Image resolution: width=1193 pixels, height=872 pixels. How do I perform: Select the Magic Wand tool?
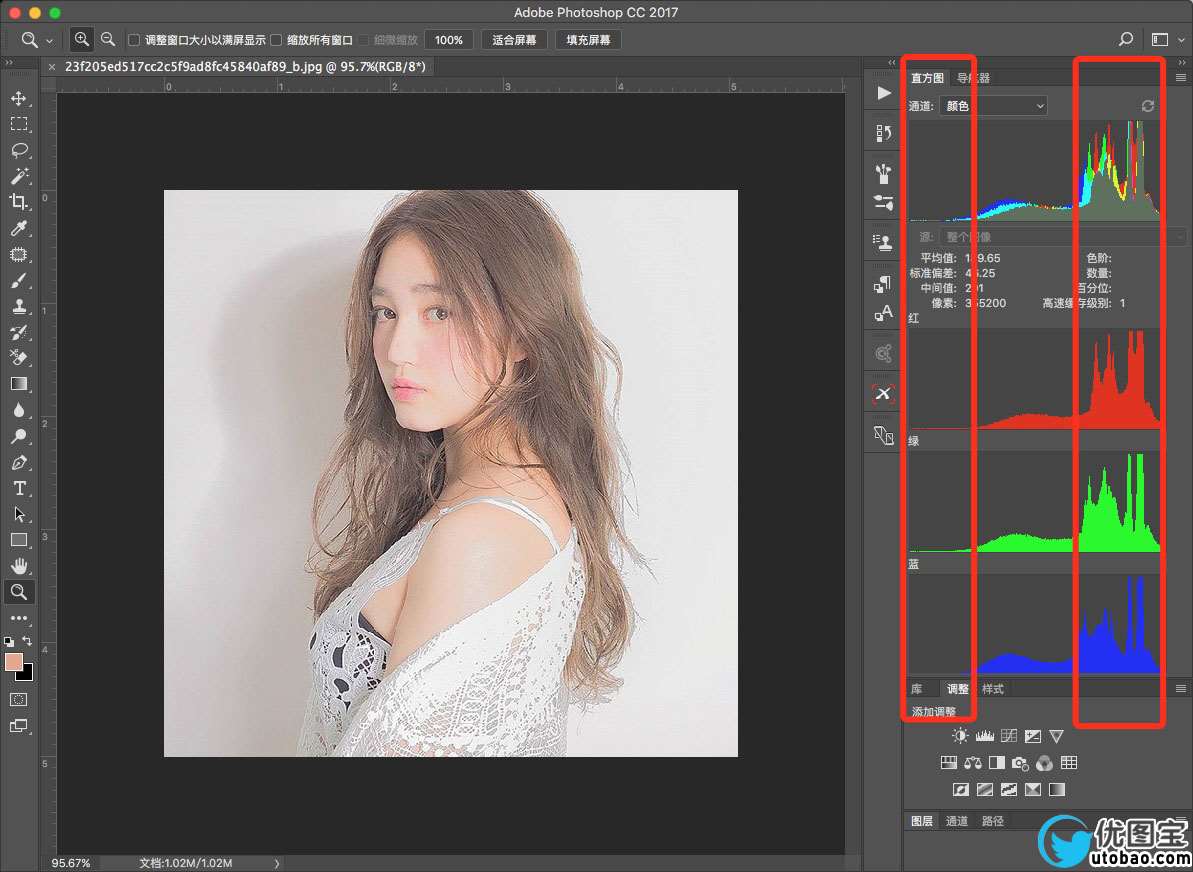tap(19, 176)
